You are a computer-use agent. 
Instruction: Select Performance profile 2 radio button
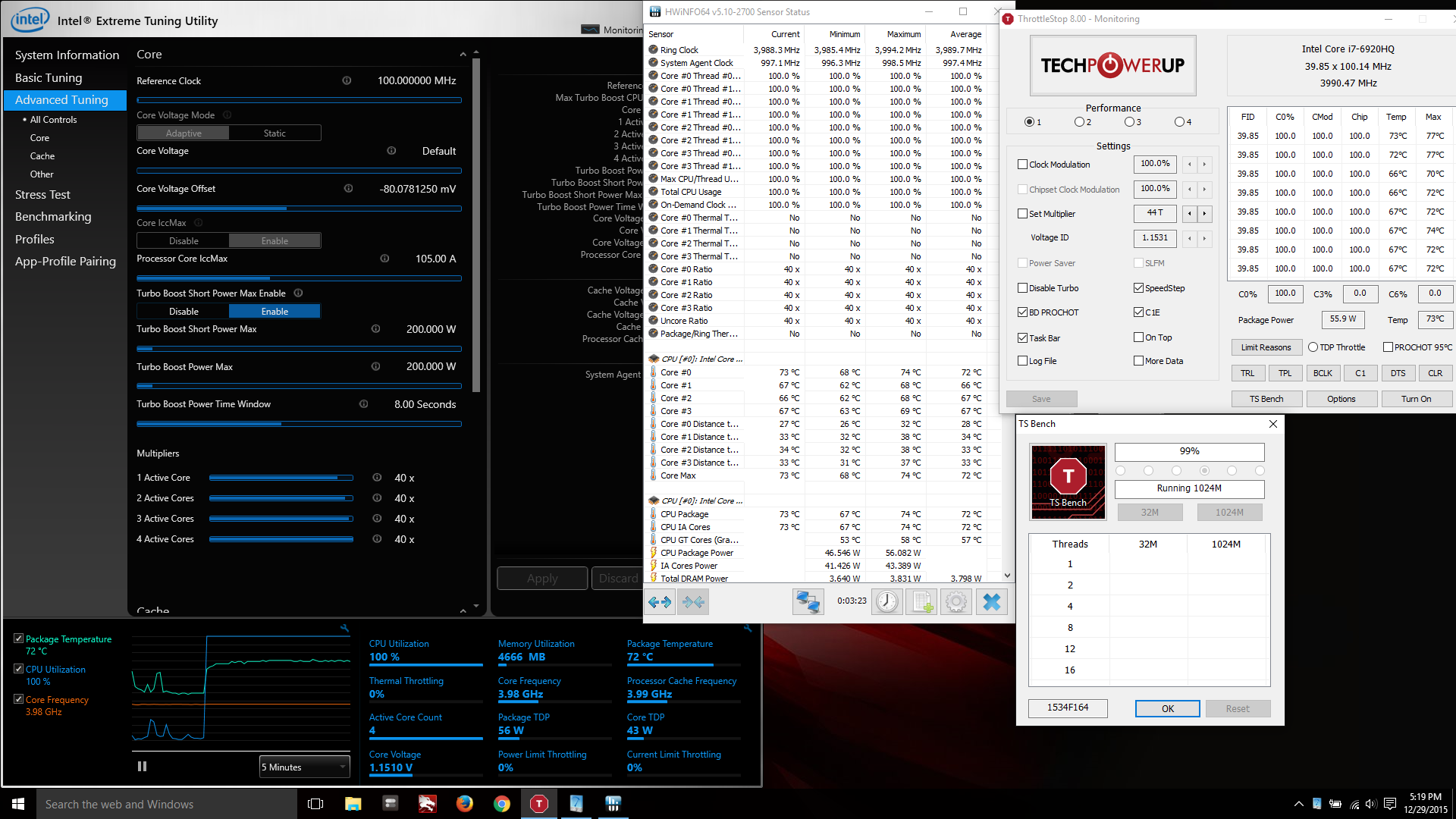click(1079, 122)
